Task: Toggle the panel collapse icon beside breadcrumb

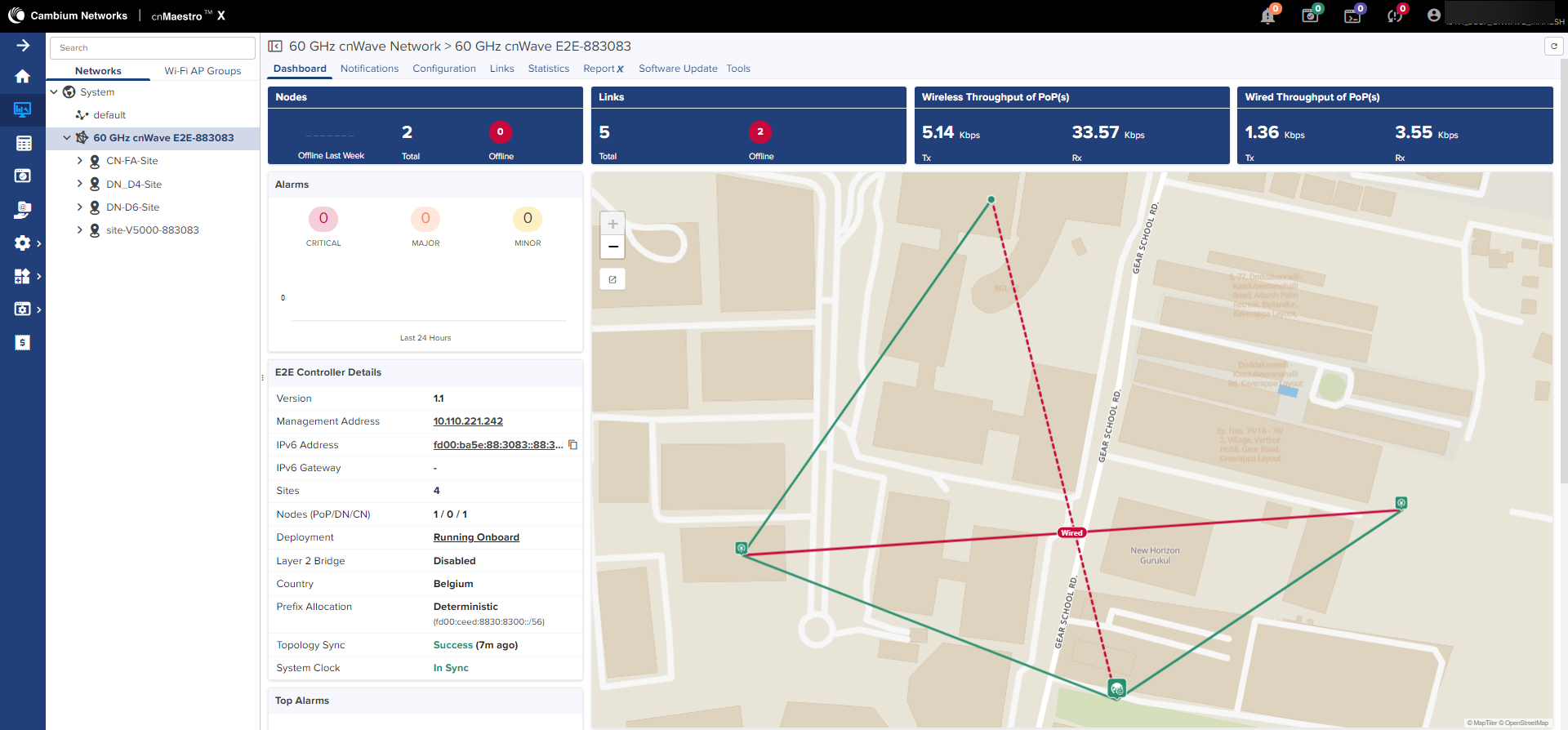Action: 275,47
